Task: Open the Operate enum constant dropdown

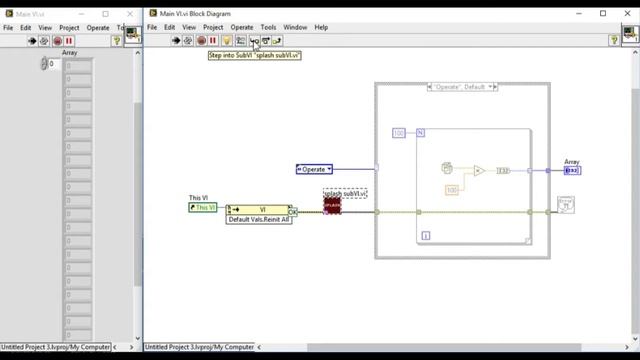Action: tap(329, 169)
